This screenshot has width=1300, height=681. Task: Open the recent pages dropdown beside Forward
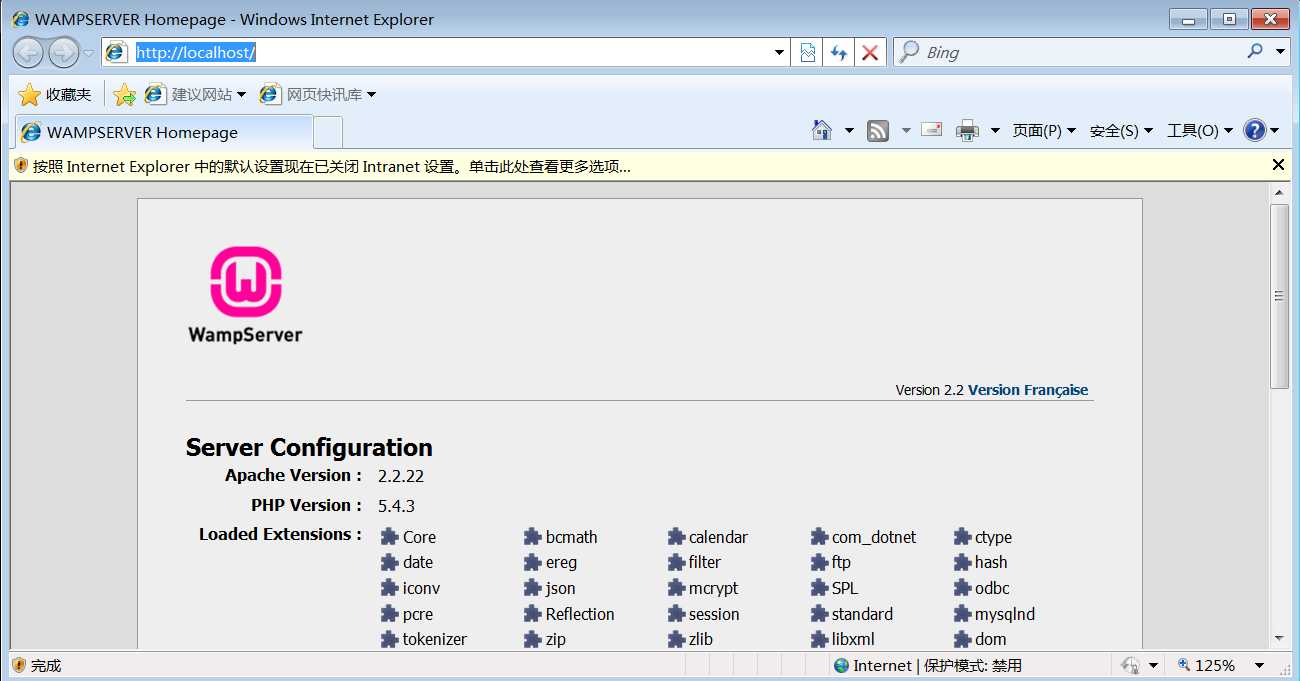pos(88,53)
